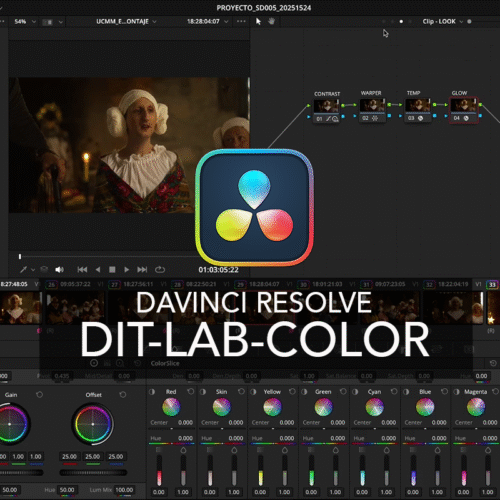Click the Cyan saturation 1.00 field

tap(386, 492)
